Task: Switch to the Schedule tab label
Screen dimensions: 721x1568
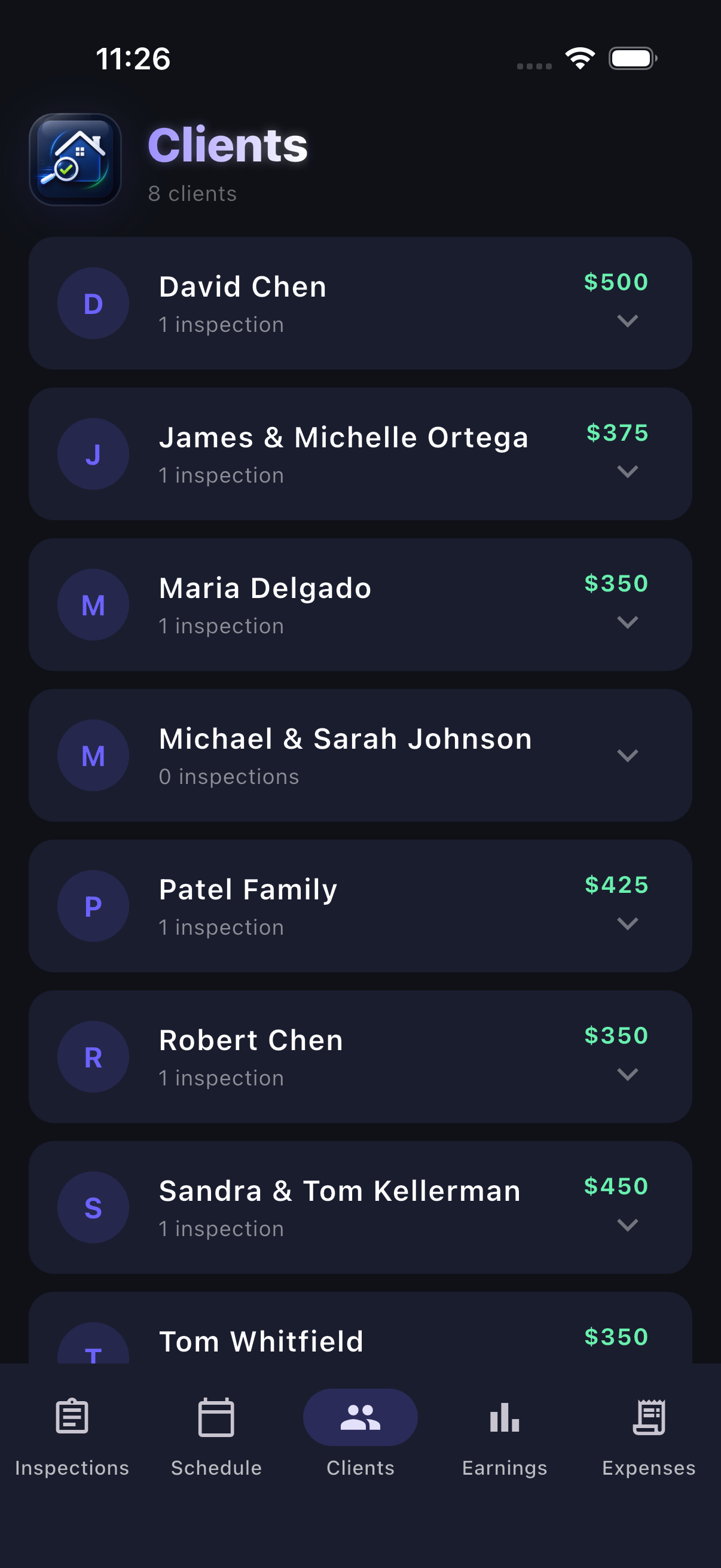Action: pyautogui.click(x=216, y=1468)
